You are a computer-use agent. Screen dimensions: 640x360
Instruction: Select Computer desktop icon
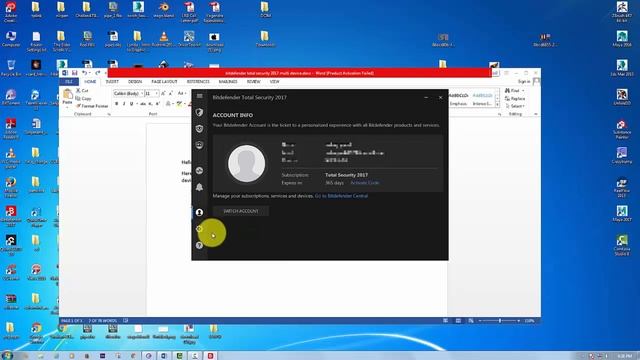11,39
